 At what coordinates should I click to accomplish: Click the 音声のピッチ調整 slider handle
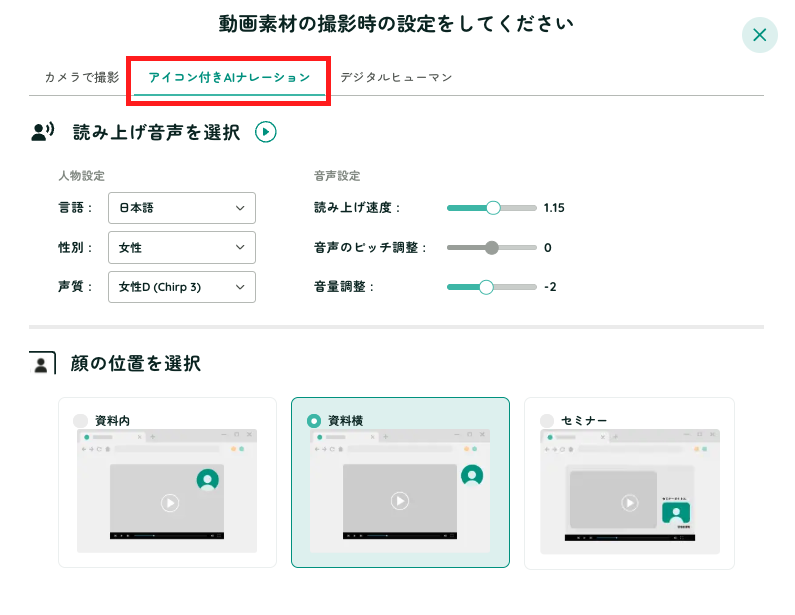491,247
